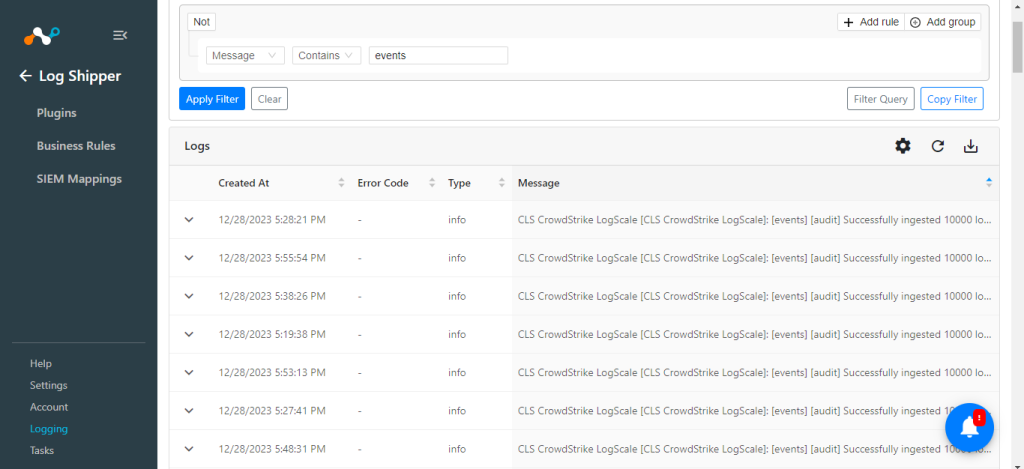Click Message column header text
The height and width of the screenshot is (469, 1024).
click(x=538, y=184)
